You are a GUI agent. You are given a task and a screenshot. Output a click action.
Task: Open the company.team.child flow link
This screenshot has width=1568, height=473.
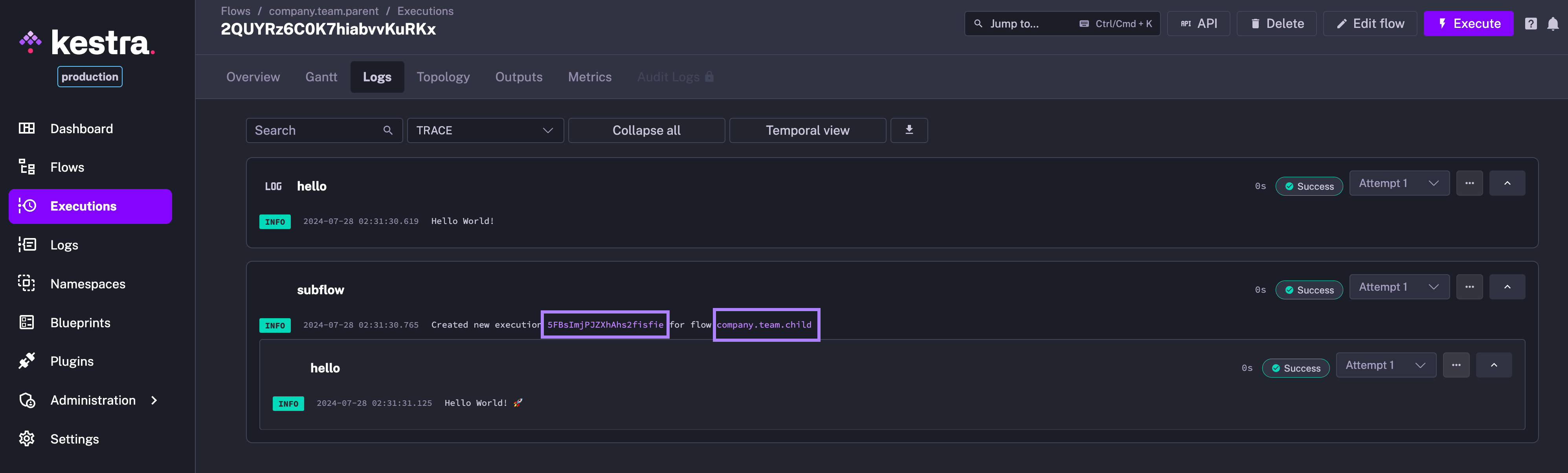[766, 324]
